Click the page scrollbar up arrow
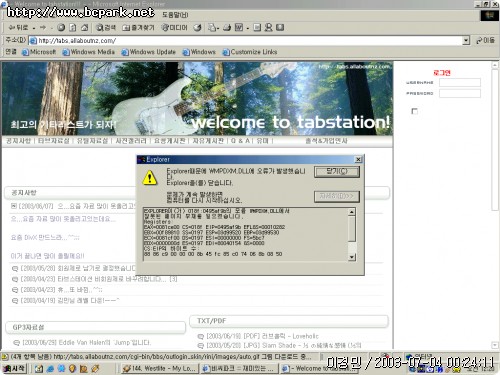500x375 pixels. click(495, 65)
